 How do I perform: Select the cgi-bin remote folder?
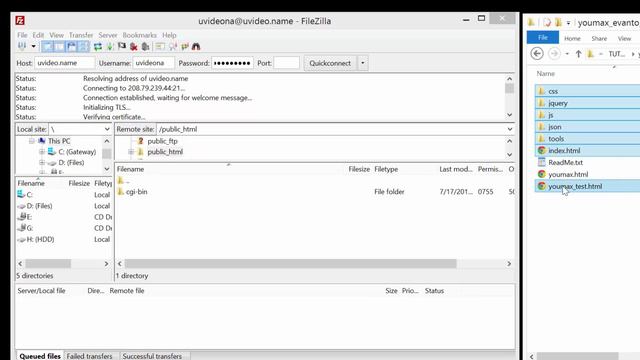coord(136,191)
